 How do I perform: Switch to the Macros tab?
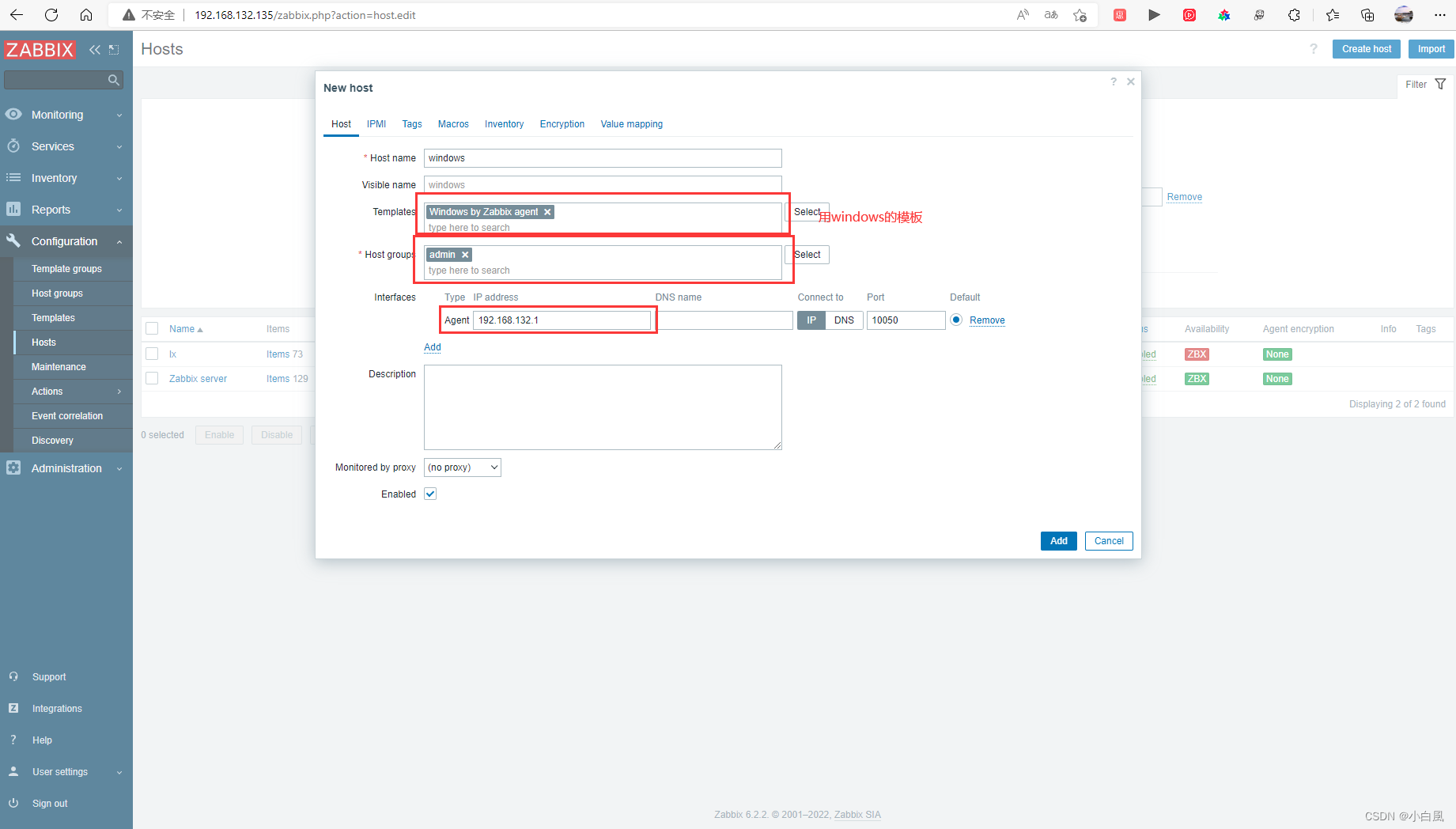point(453,124)
